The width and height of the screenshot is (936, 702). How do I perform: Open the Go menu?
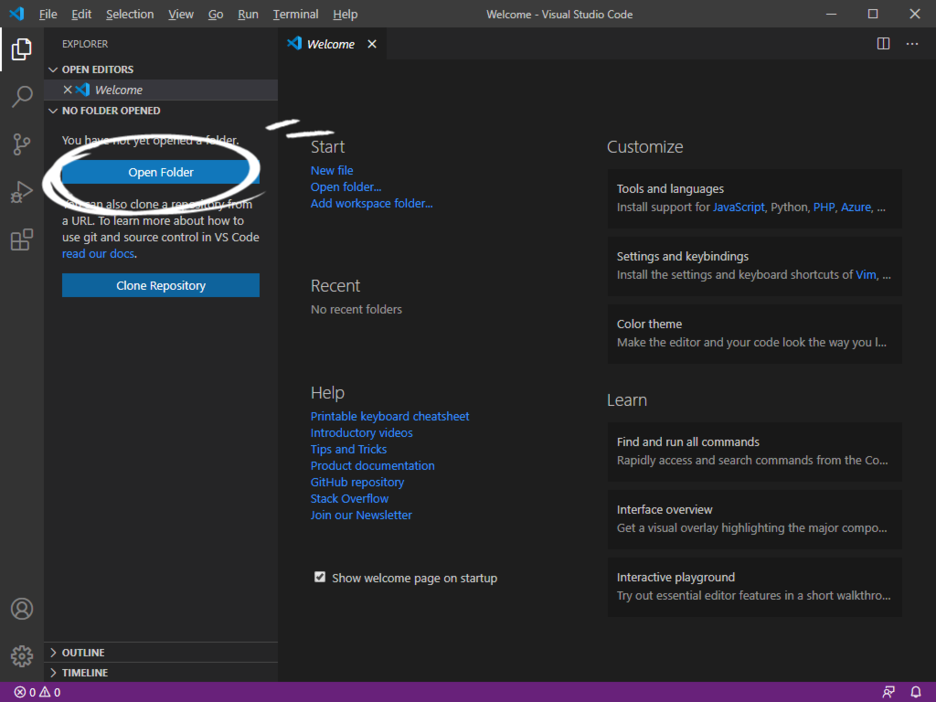(215, 14)
